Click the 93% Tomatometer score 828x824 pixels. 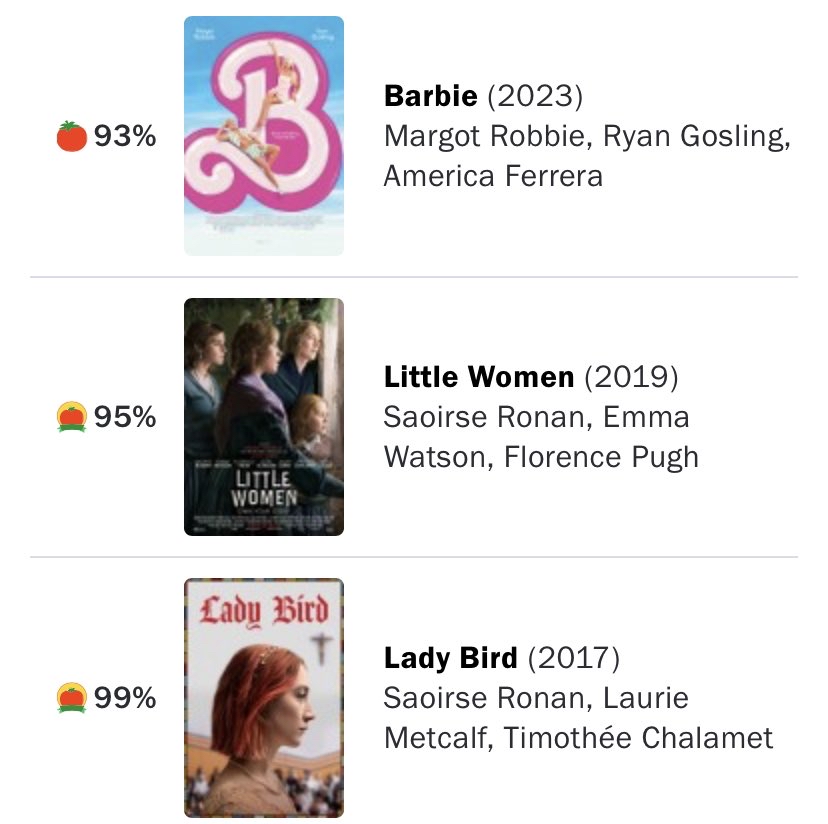coord(125,136)
